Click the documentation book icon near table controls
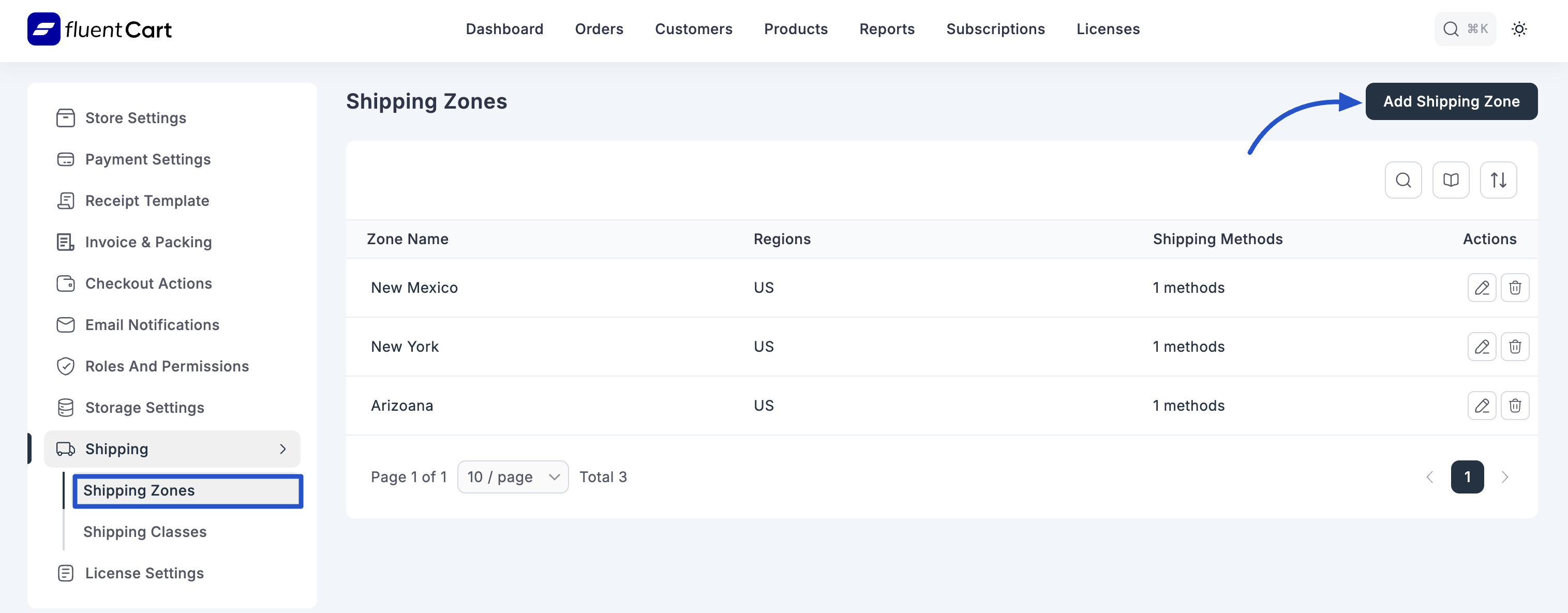 click(1451, 180)
